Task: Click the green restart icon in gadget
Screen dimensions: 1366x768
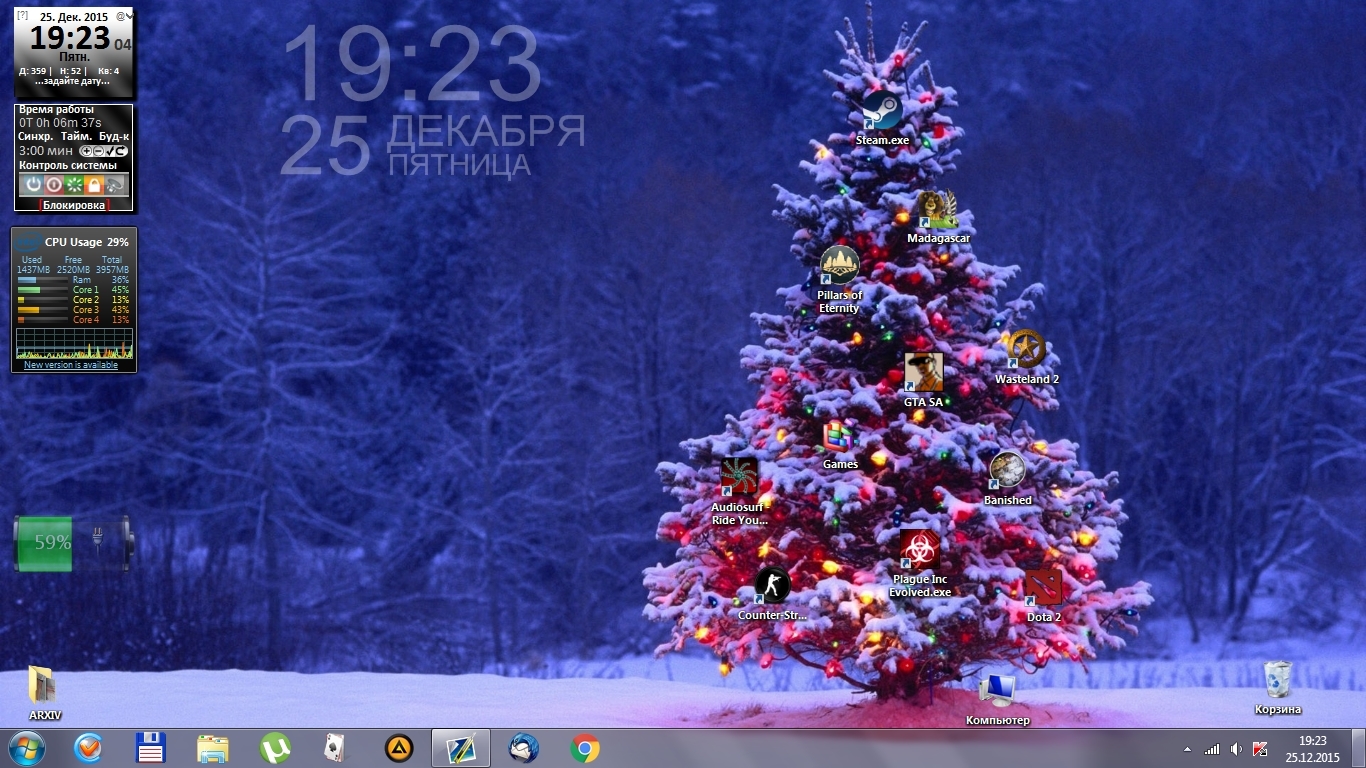Action: tap(73, 185)
